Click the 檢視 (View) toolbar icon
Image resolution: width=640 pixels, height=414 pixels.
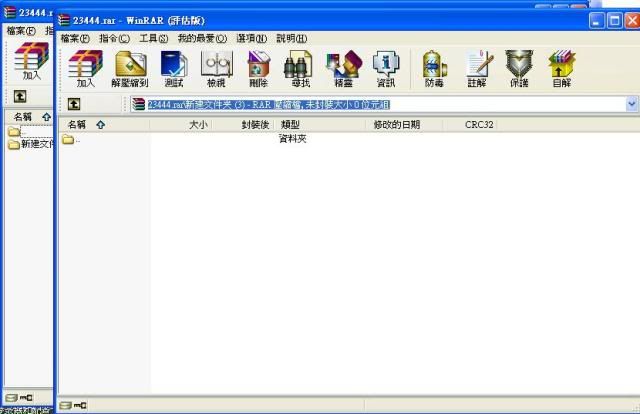click(216, 68)
